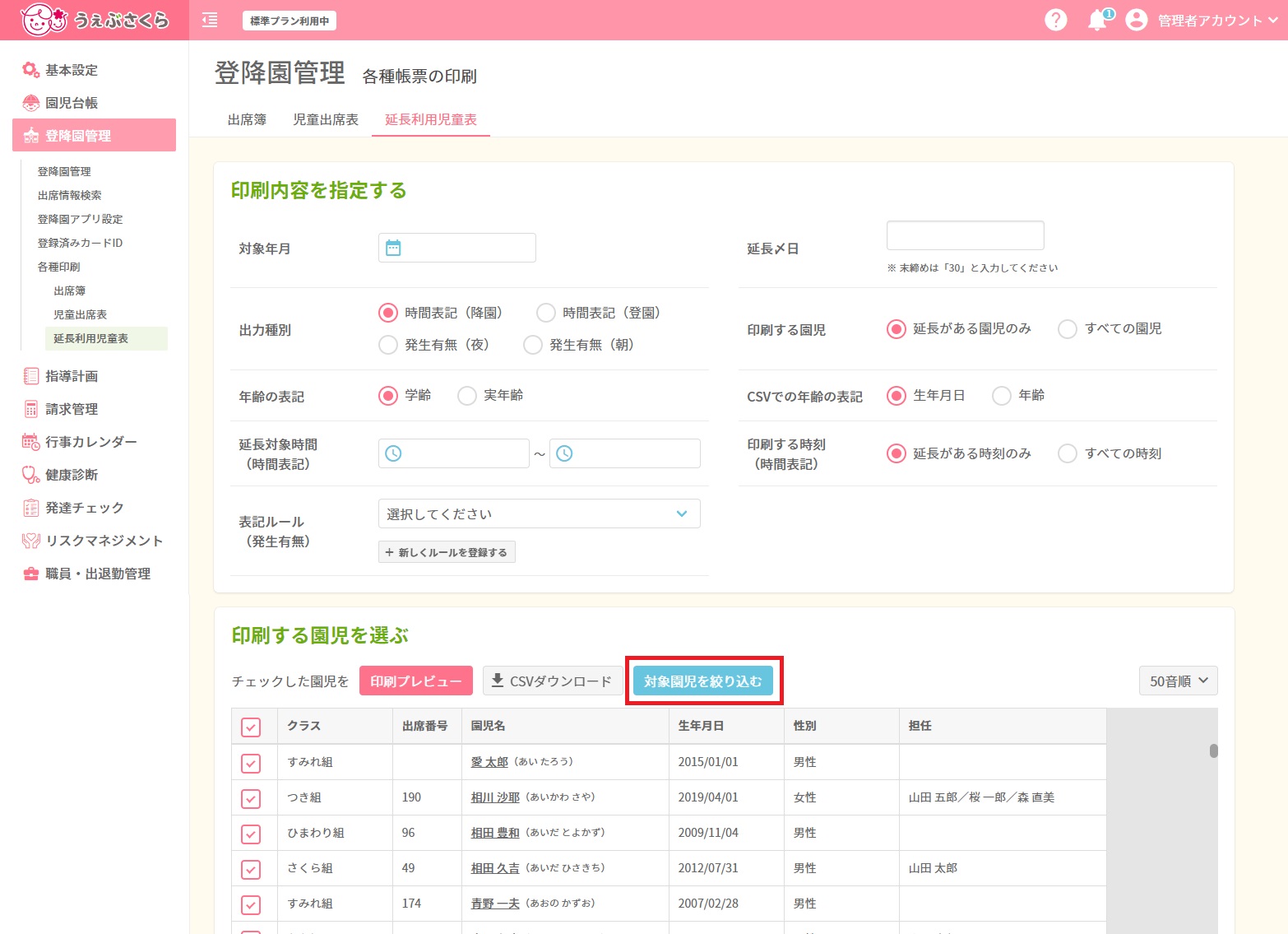This screenshot has width=1288, height=934.
Task: Select CSV 年齢 radio option
Action: point(1001,396)
